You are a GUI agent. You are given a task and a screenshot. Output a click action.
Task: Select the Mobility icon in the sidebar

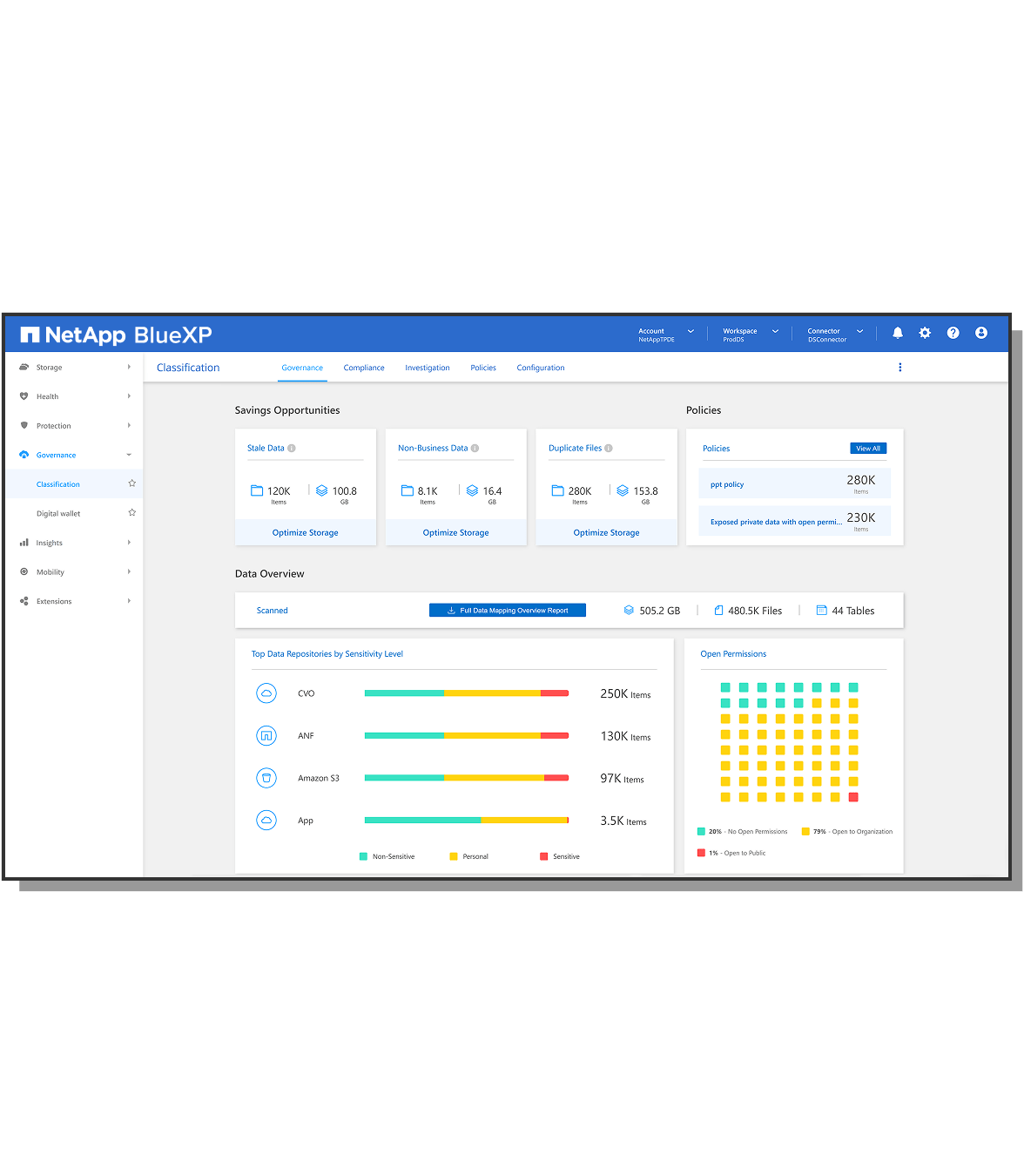[x=24, y=571]
